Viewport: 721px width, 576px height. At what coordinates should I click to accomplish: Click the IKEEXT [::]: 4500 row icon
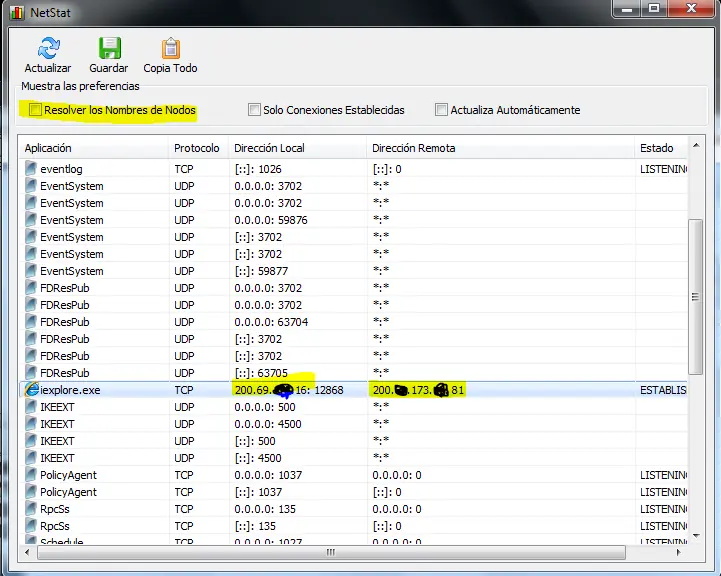[x=31, y=458]
